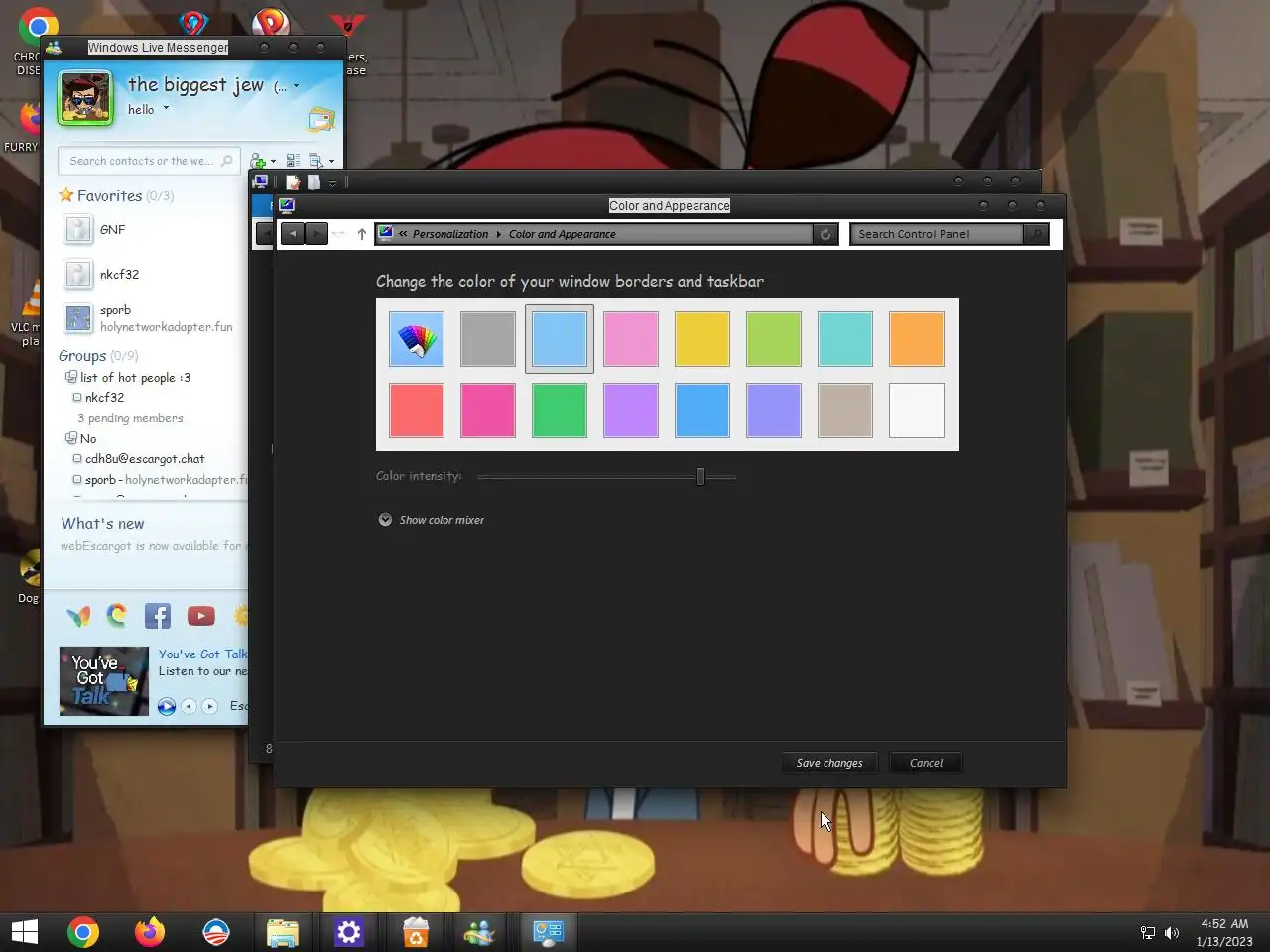Select the purple violet color swatch
This screenshot has width=1270, height=952.
pos(631,411)
